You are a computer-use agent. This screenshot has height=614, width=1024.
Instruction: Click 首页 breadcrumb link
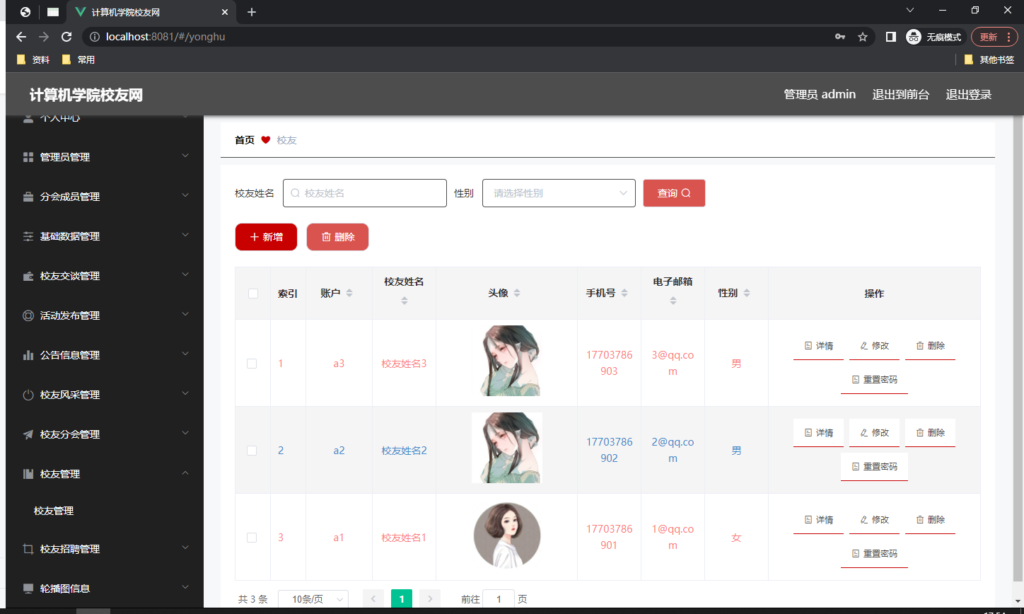[244, 140]
